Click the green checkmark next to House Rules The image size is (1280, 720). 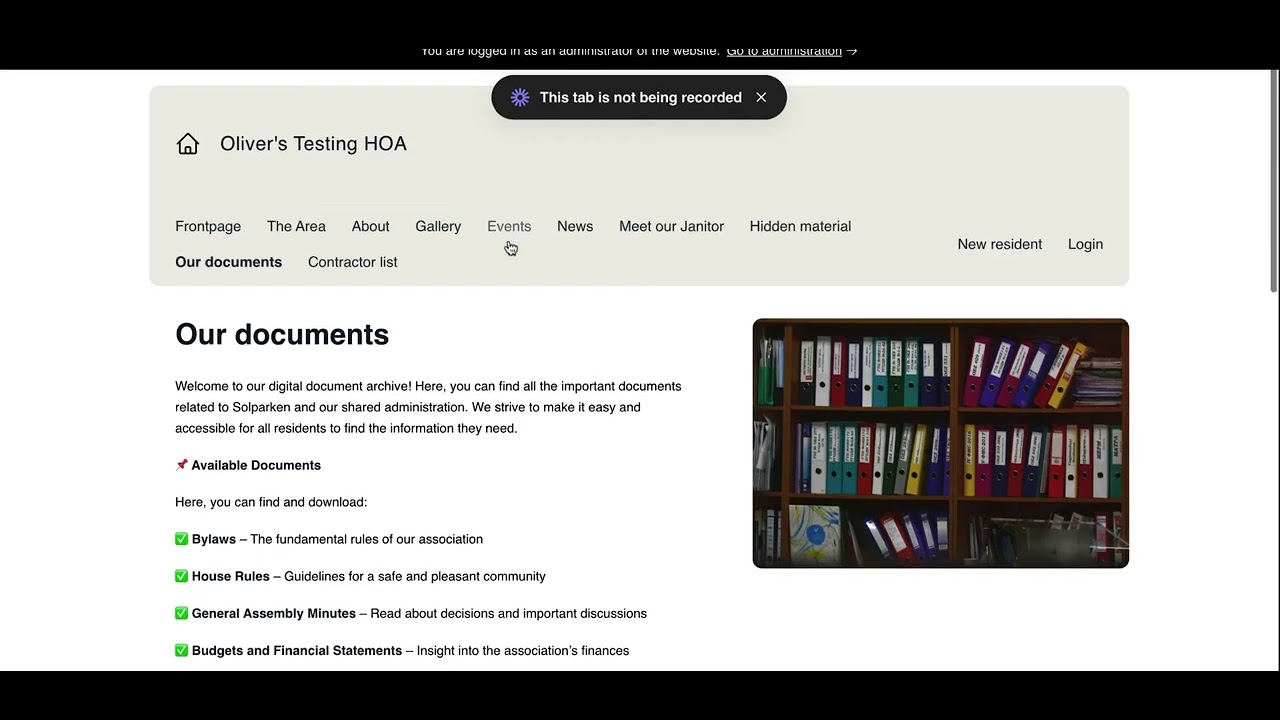pos(181,576)
